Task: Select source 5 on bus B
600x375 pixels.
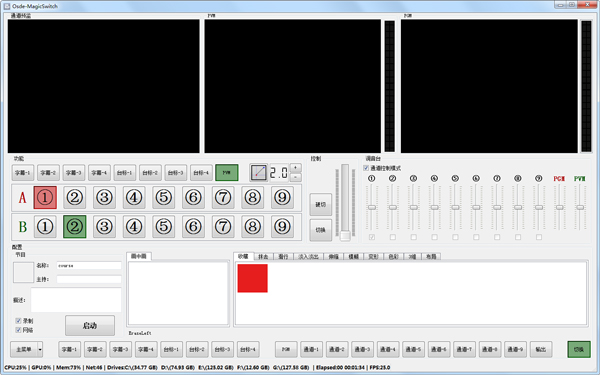Action: click(163, 227)
